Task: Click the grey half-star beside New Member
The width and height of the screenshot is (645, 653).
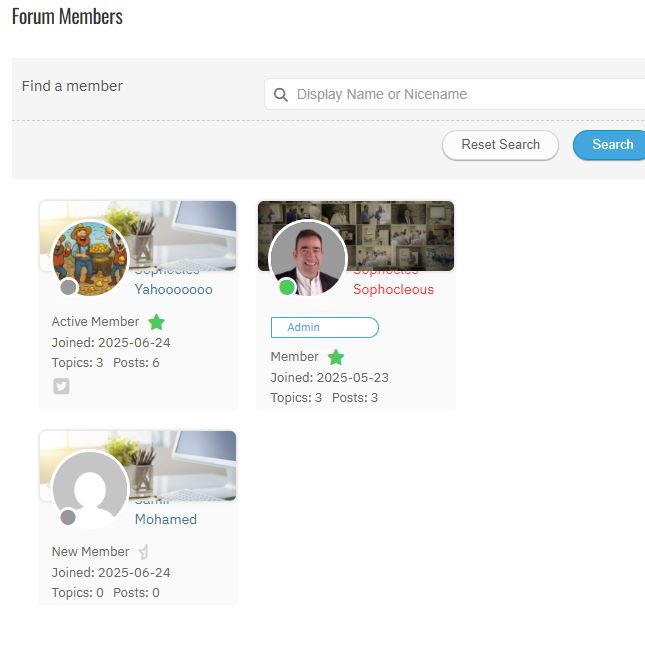Action: (x=144, y=552)
